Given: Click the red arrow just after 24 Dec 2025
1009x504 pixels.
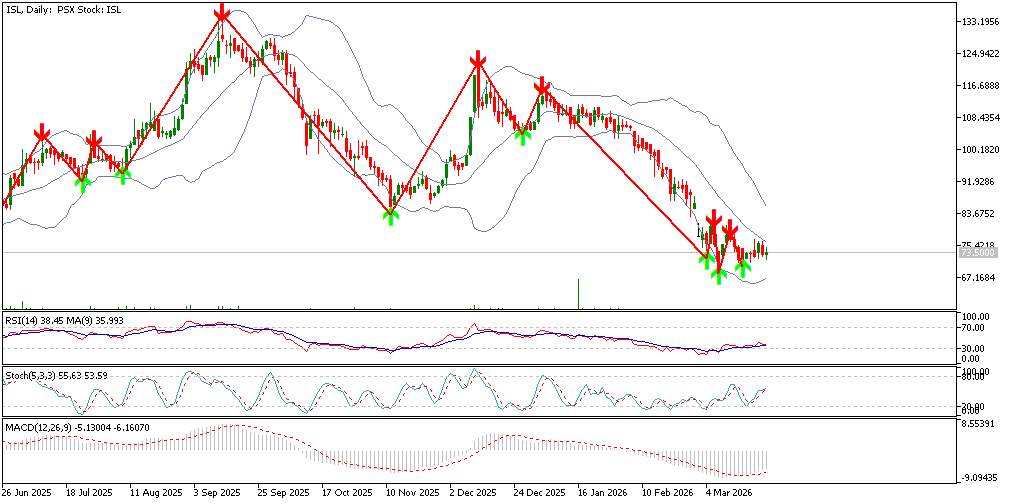Looking at the screenshot, I should pos(541,87).
